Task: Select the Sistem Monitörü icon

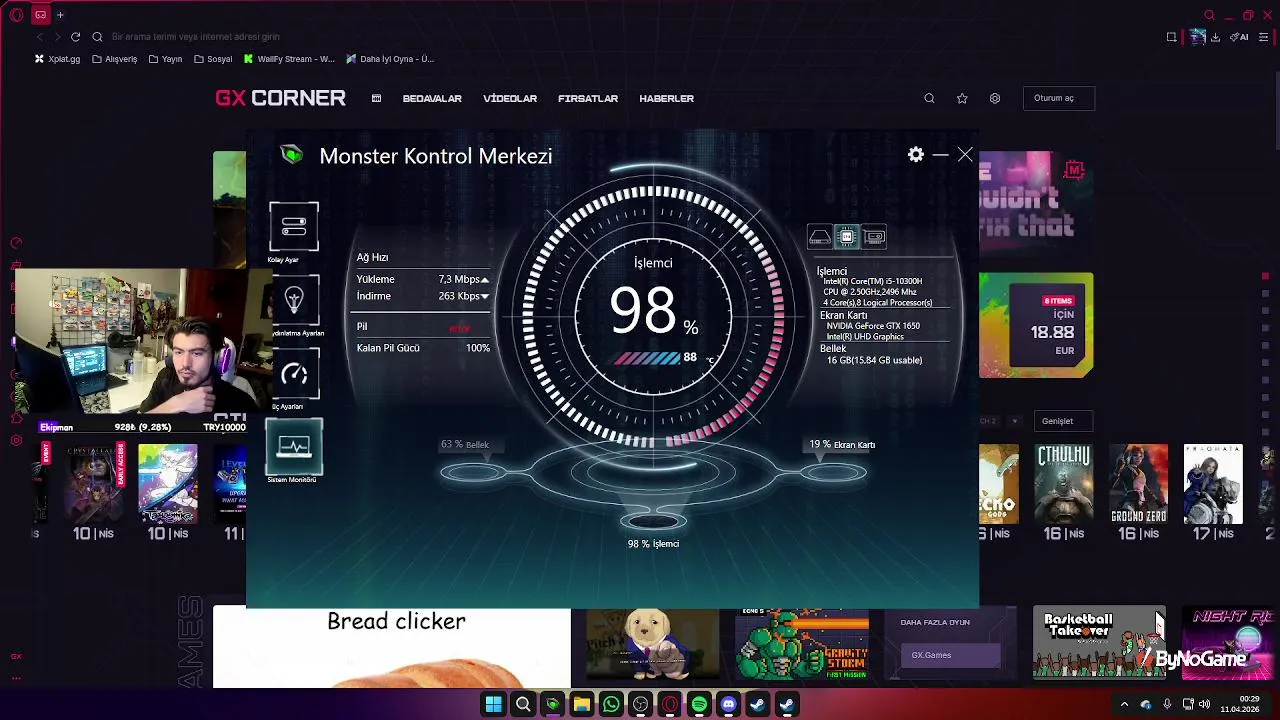Action: coord(294,446)
